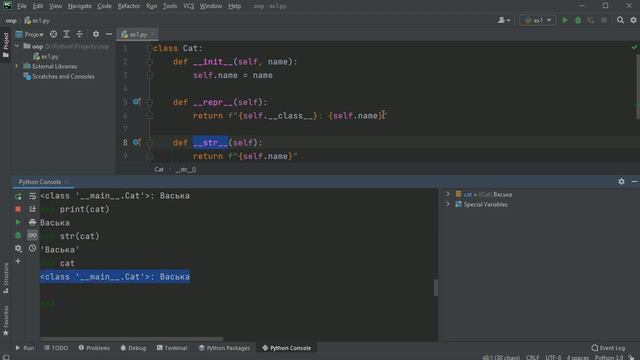
Task: Click the console horizontal scrollbar
Action: click(x=131, y=339)
